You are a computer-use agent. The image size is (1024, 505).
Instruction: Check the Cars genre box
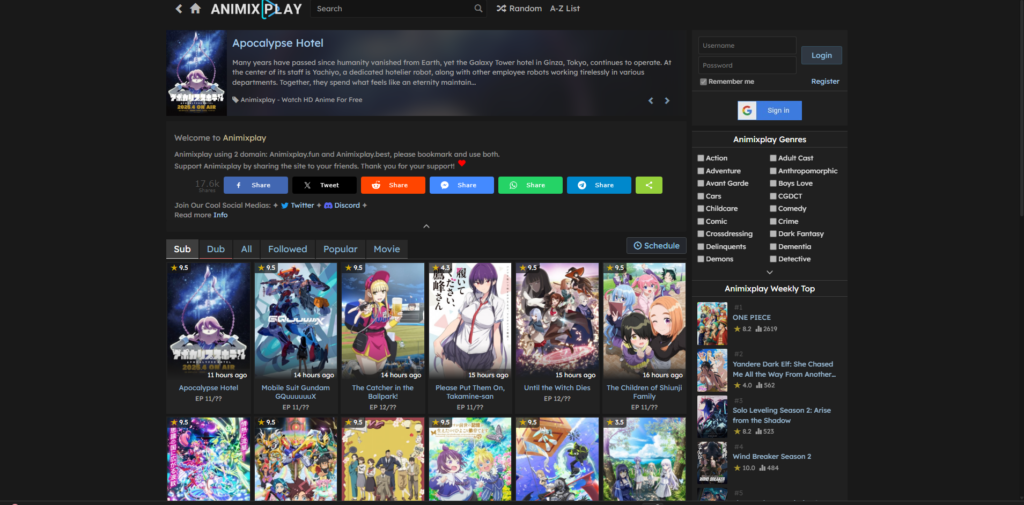click(701, 196)
